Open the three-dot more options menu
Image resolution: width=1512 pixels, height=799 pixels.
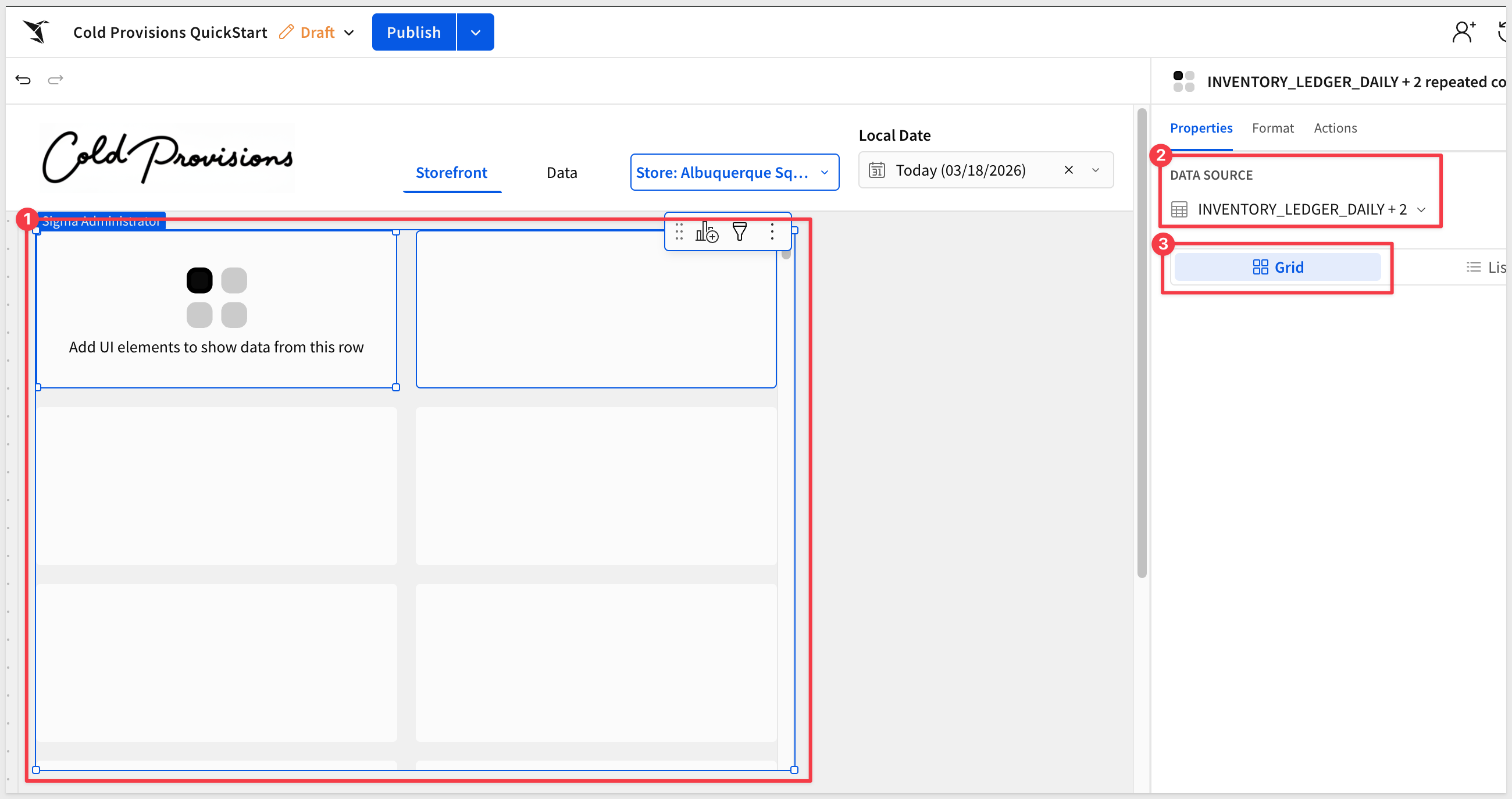coord(772,232)
